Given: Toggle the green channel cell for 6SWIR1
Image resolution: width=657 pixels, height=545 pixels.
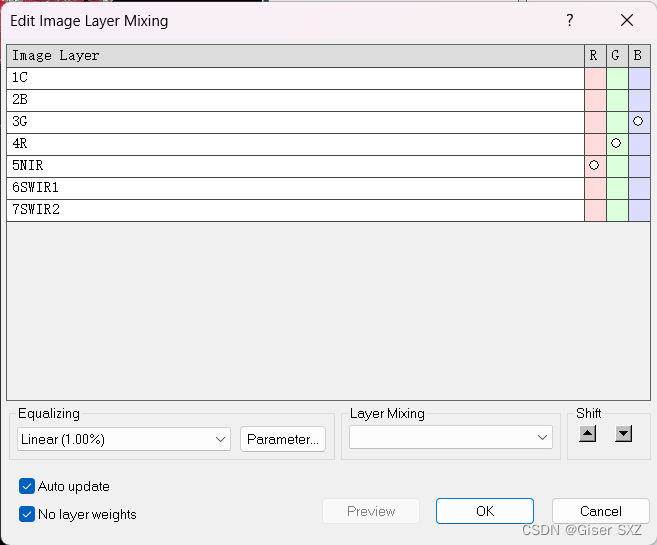Looking at the screenshot, I should coord(618,189).
